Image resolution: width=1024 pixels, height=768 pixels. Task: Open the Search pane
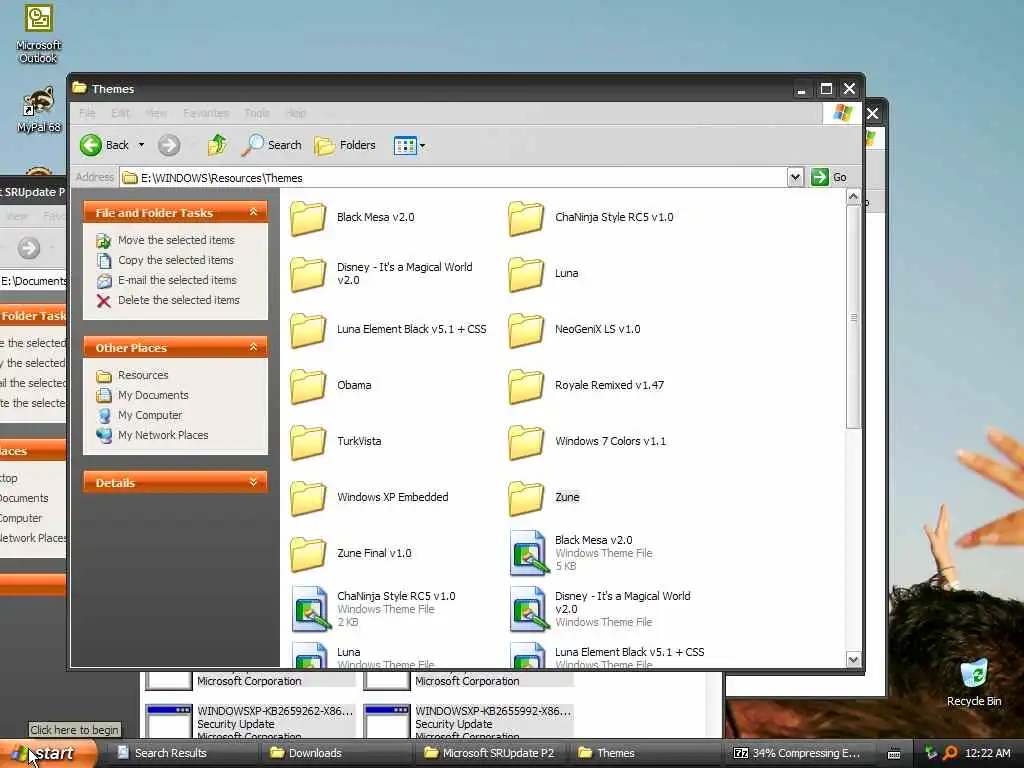coord(272,145)
